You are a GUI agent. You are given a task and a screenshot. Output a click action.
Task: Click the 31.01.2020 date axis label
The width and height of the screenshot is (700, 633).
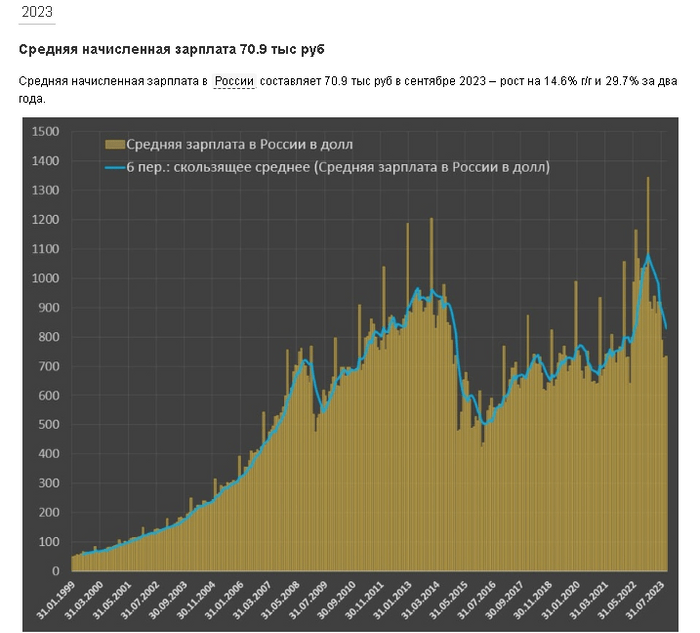pyautogui.click(x=563, y=602)
